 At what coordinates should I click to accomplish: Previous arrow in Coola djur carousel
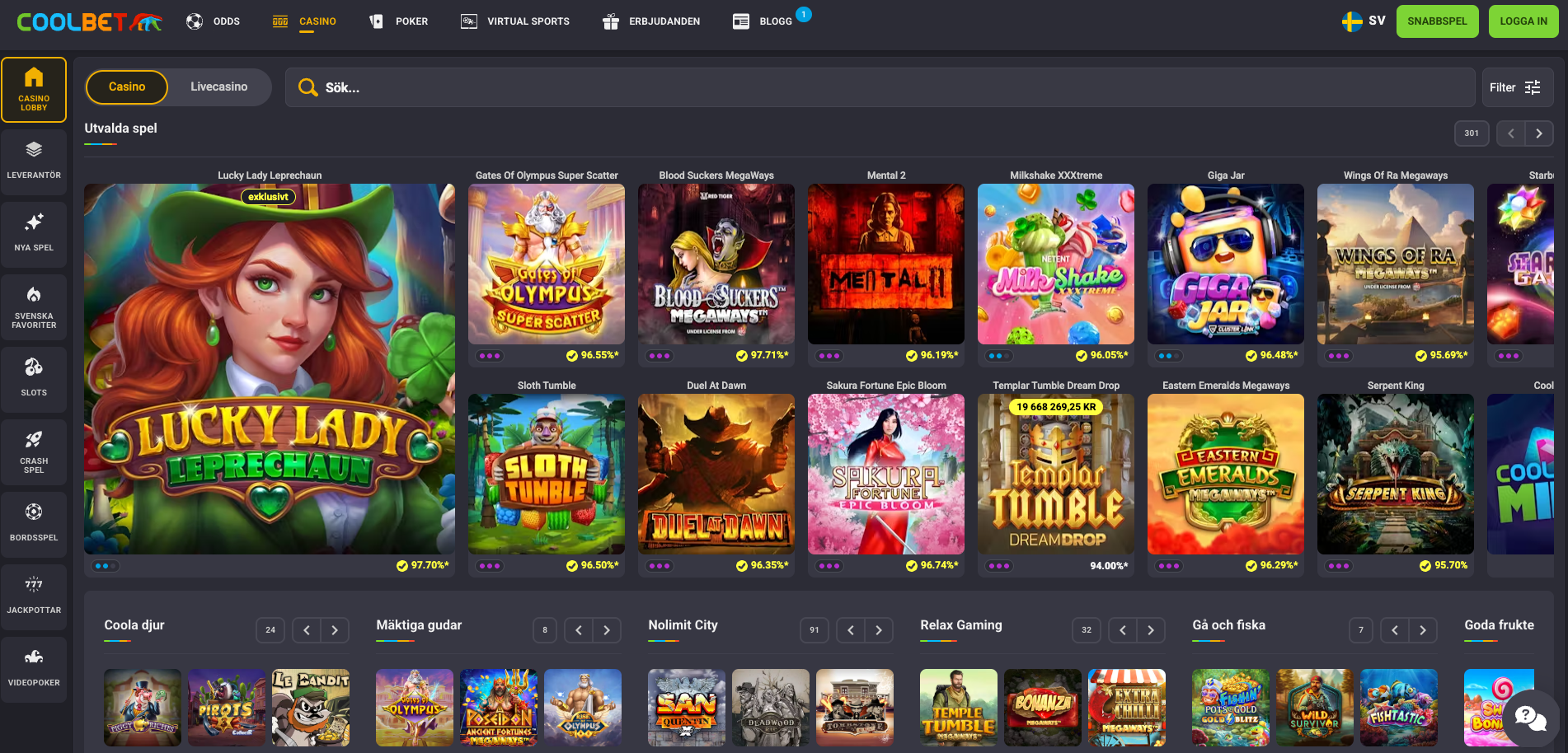(x=307, y=630)
